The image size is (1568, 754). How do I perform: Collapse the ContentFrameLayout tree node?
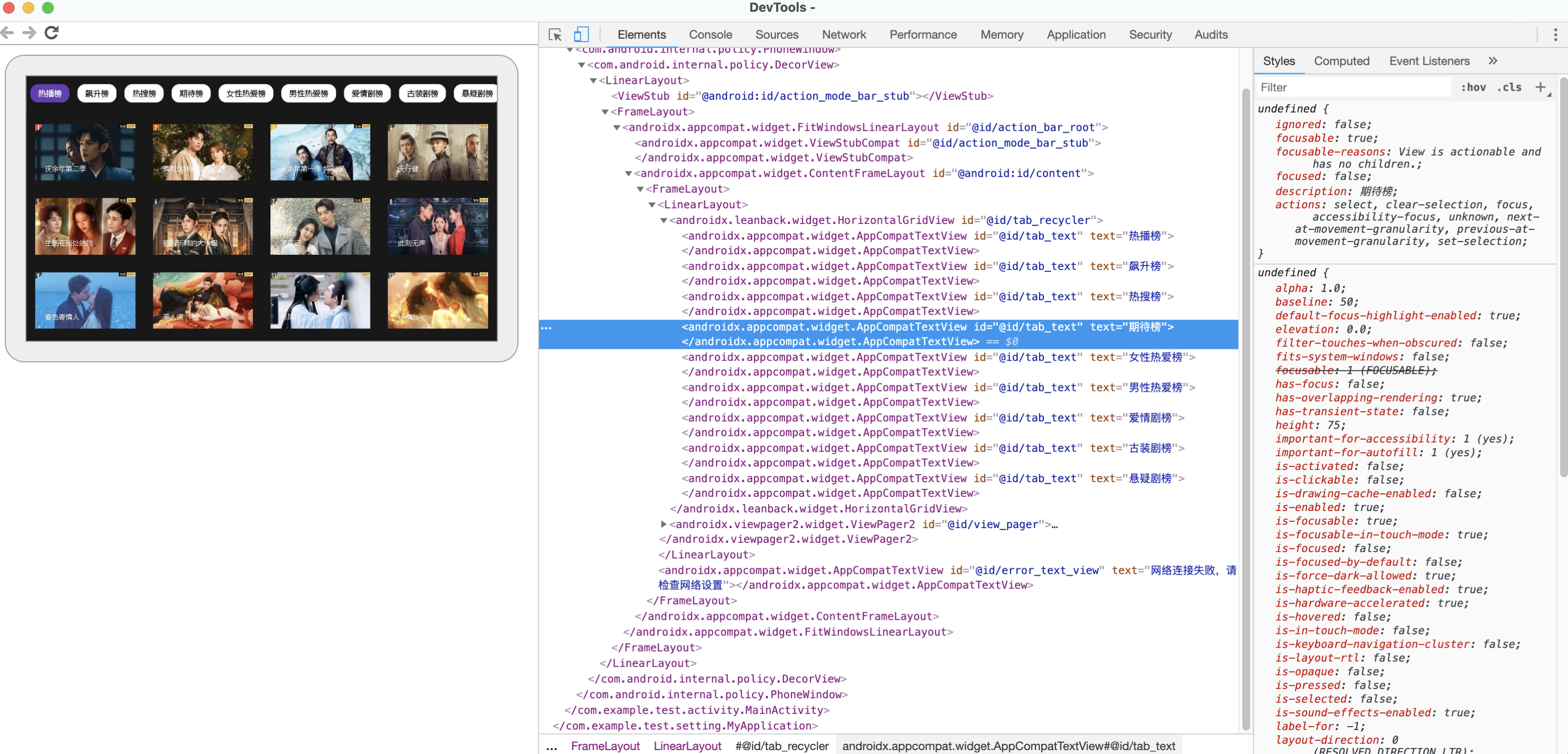pos(628,173)
